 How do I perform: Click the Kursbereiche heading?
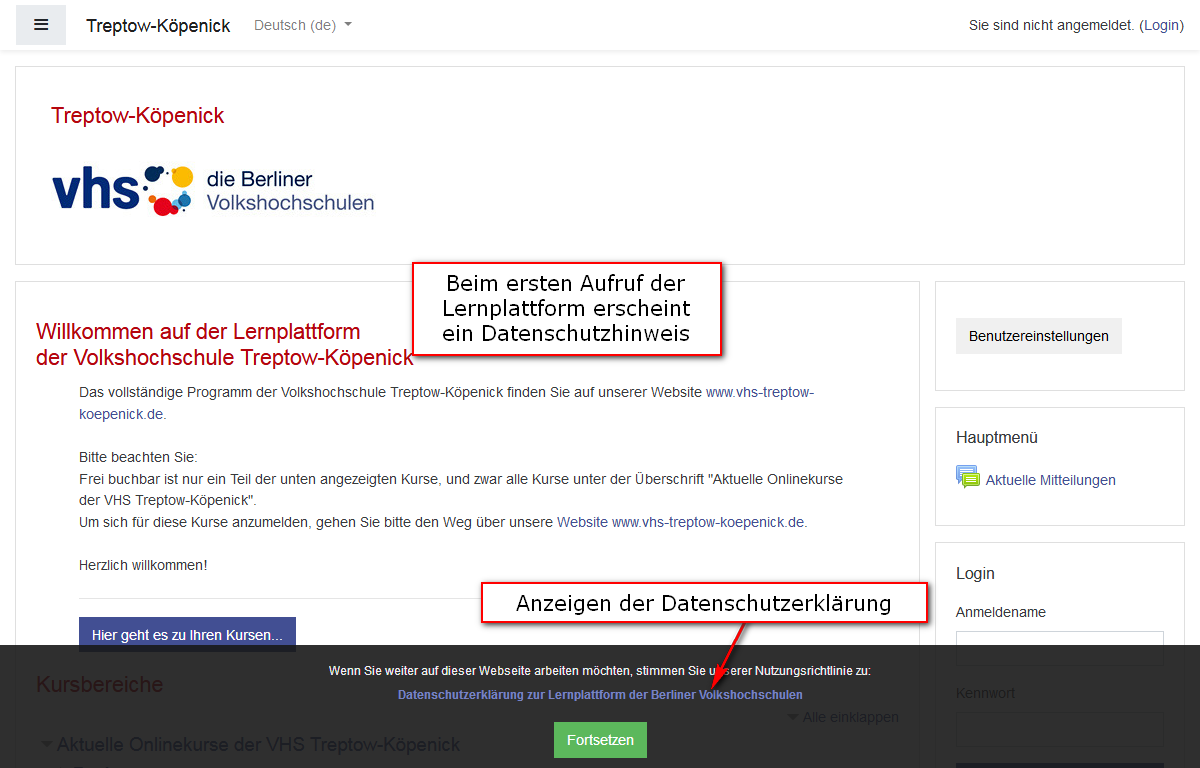pos(99,684)
